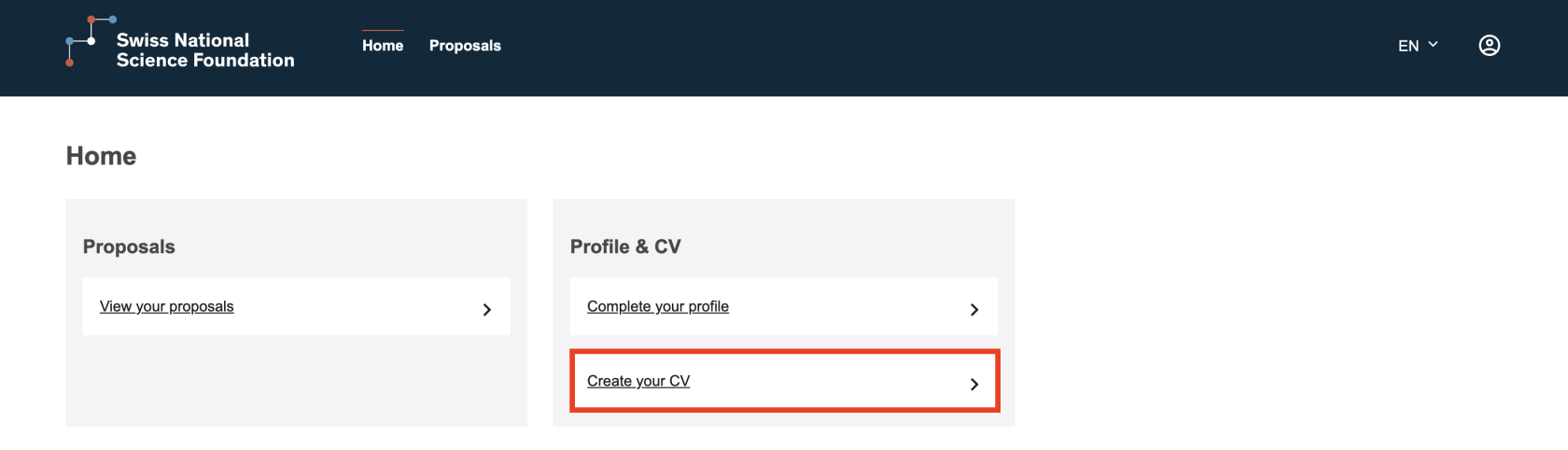Open the View your proposals link
Viewport: 1568px width, 450px height.
(x=167, y=306)
